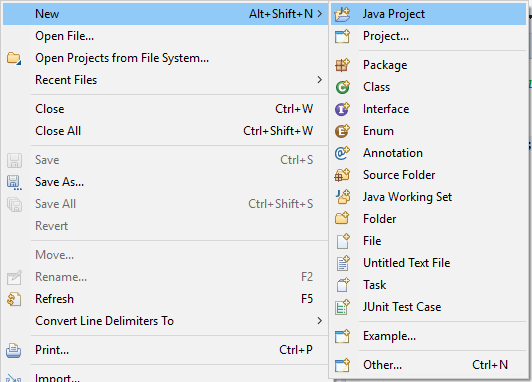The height and width of the screenshot is (382, 532).
Task: Choose File in the New submenu
Action: click(429, 241)
